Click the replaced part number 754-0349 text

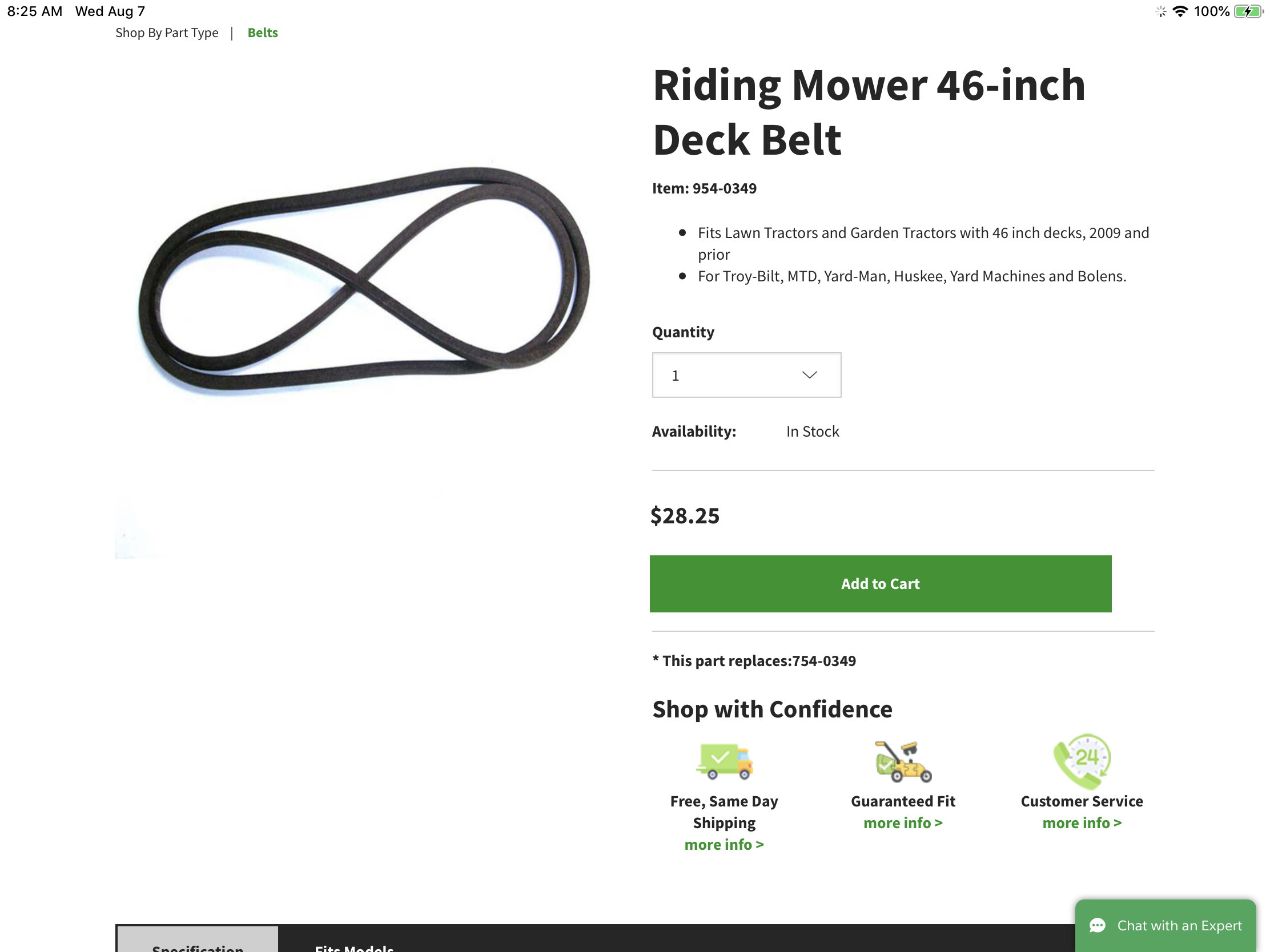pos(823,661)
